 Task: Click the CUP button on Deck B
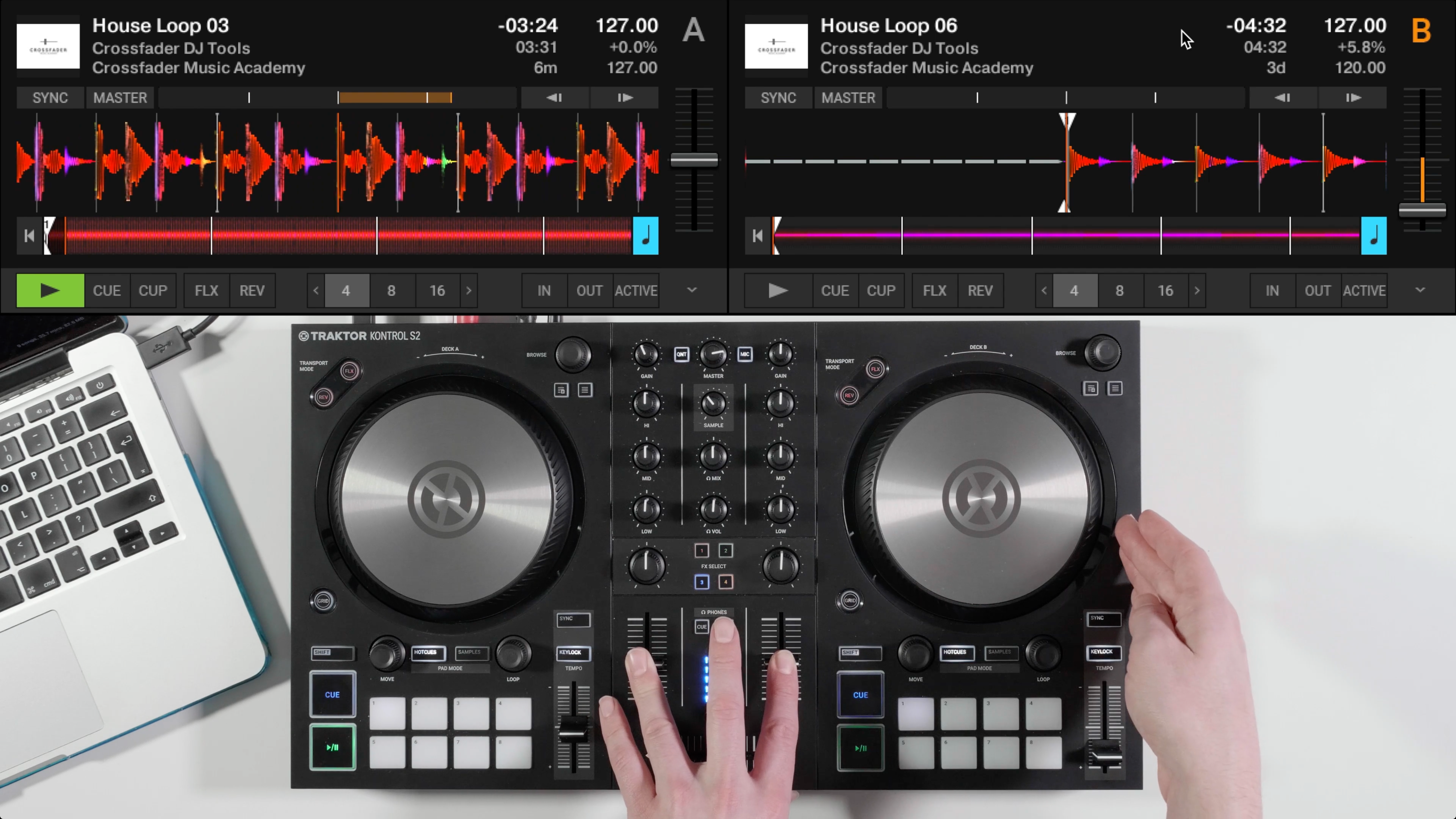[x=881, y=291]
